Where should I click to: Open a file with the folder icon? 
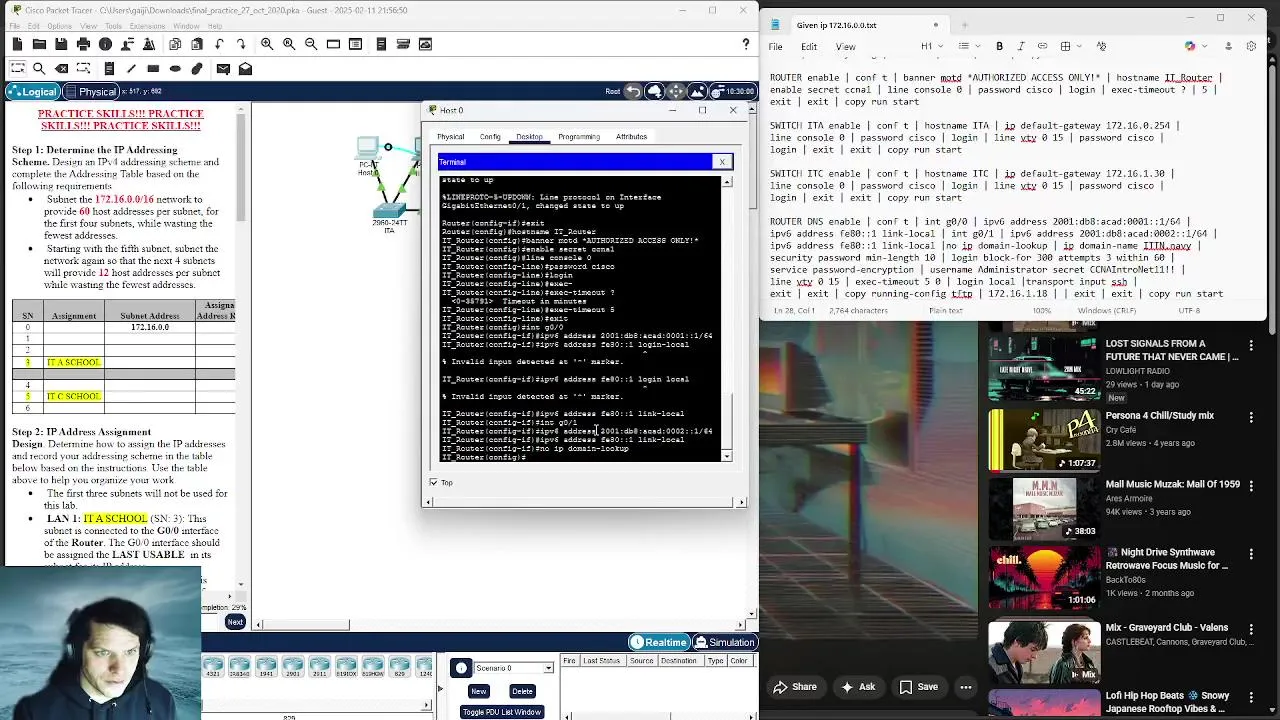[39, 44]
